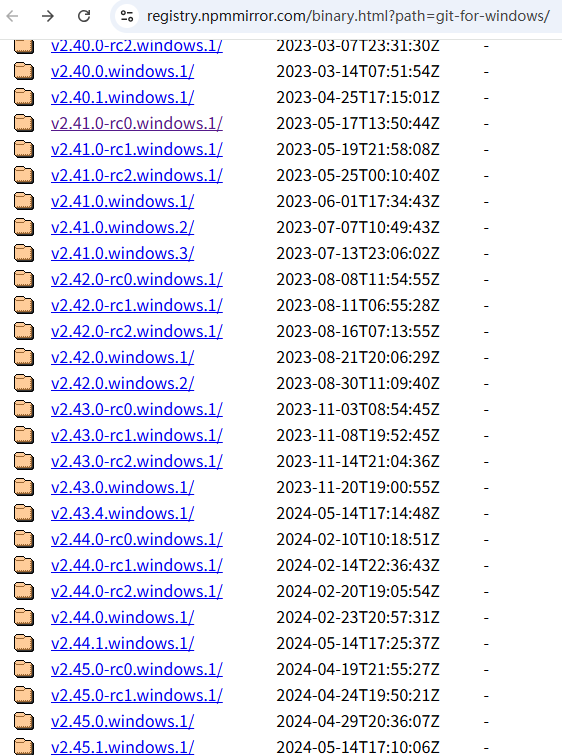Open the v2.41.0-rc1.windows.1/ link
Screen dimensions: 562x755
point(137,149)
